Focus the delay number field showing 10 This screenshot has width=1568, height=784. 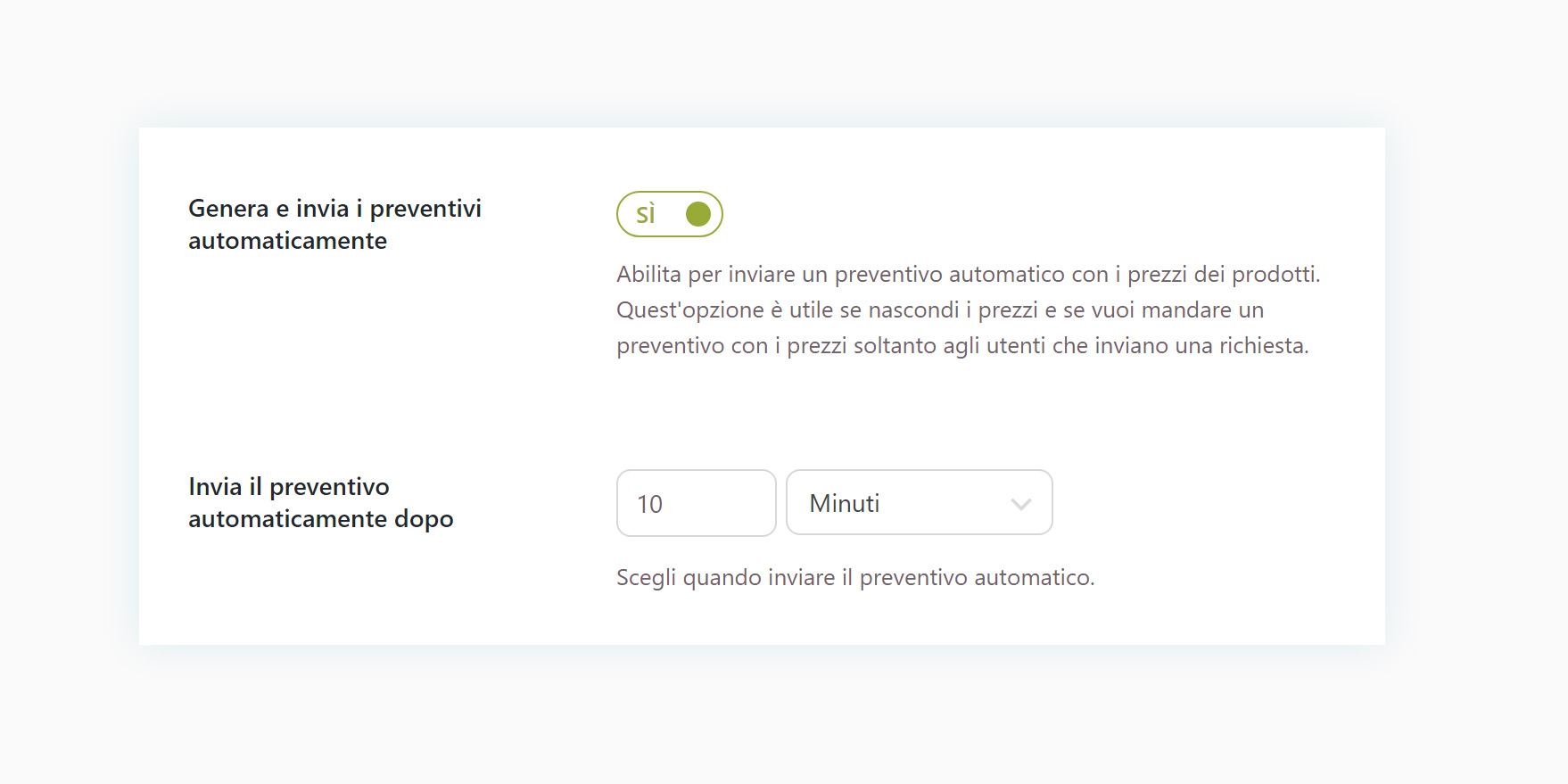696,504
